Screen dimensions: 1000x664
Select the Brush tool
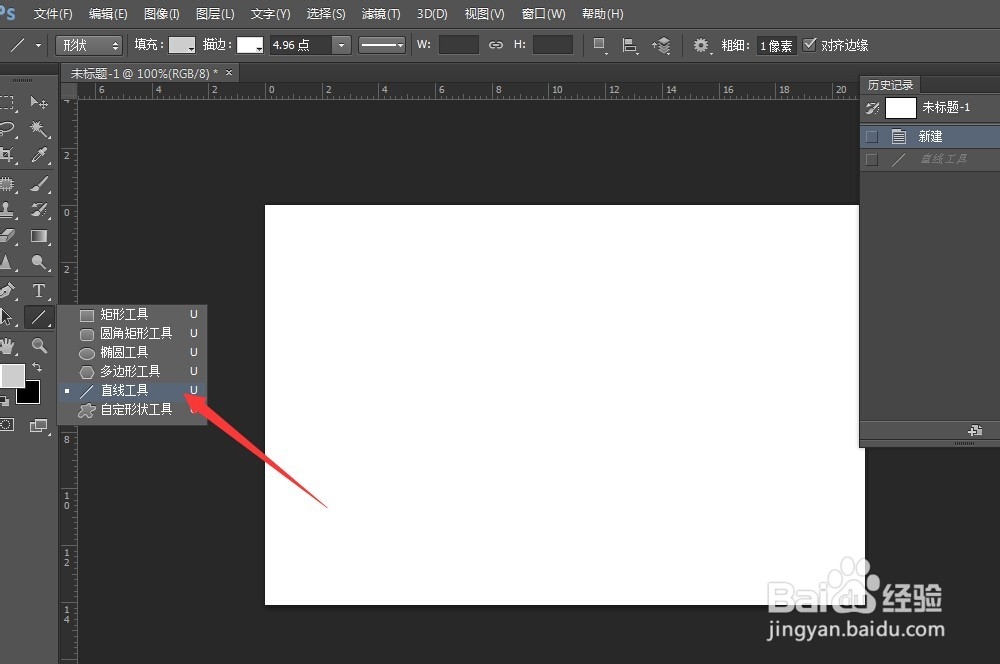click(39, 184)
